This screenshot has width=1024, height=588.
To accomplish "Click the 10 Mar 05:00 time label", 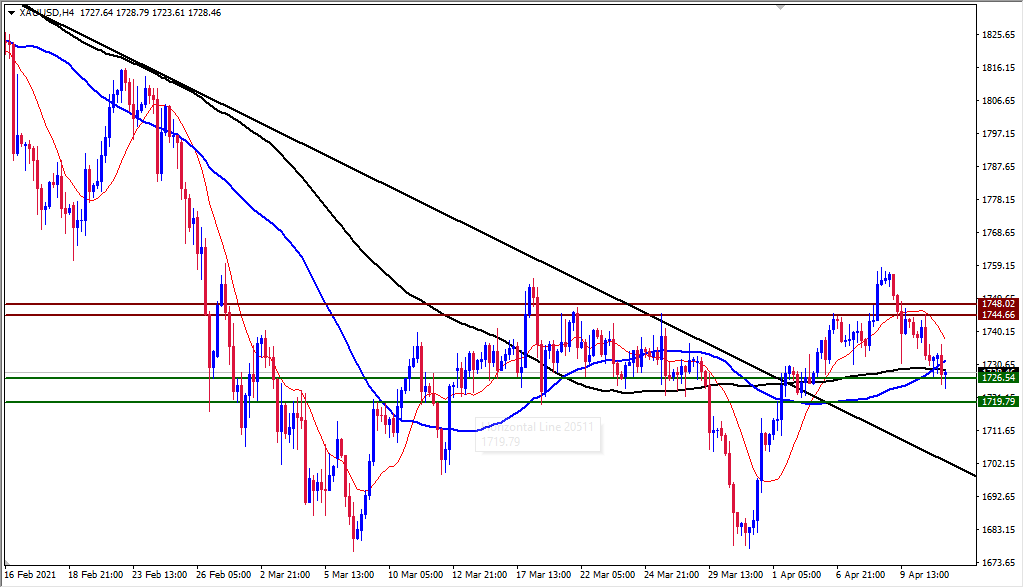I will click(415, 575).
